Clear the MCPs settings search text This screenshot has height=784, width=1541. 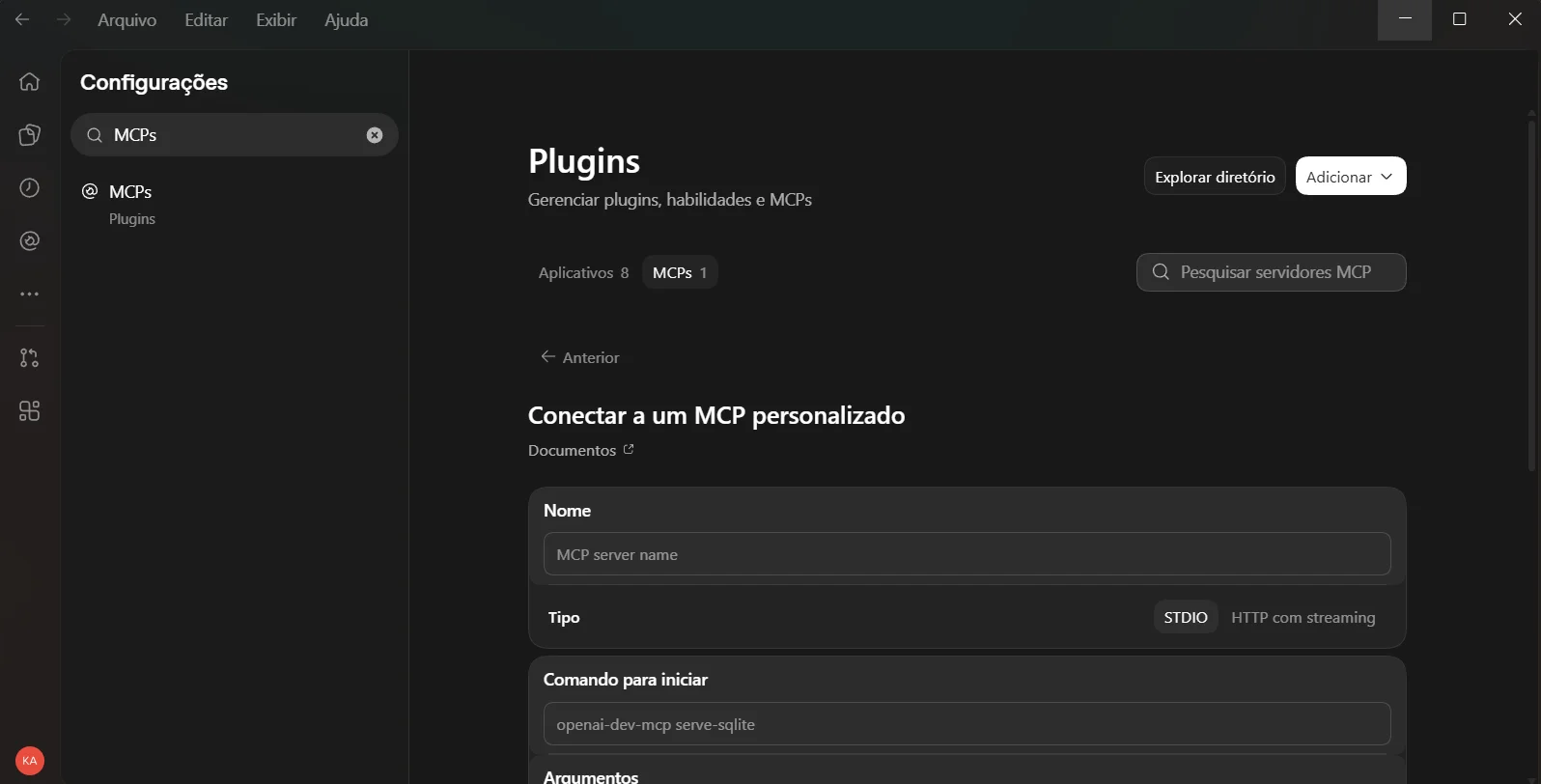(x=375, y=135)
